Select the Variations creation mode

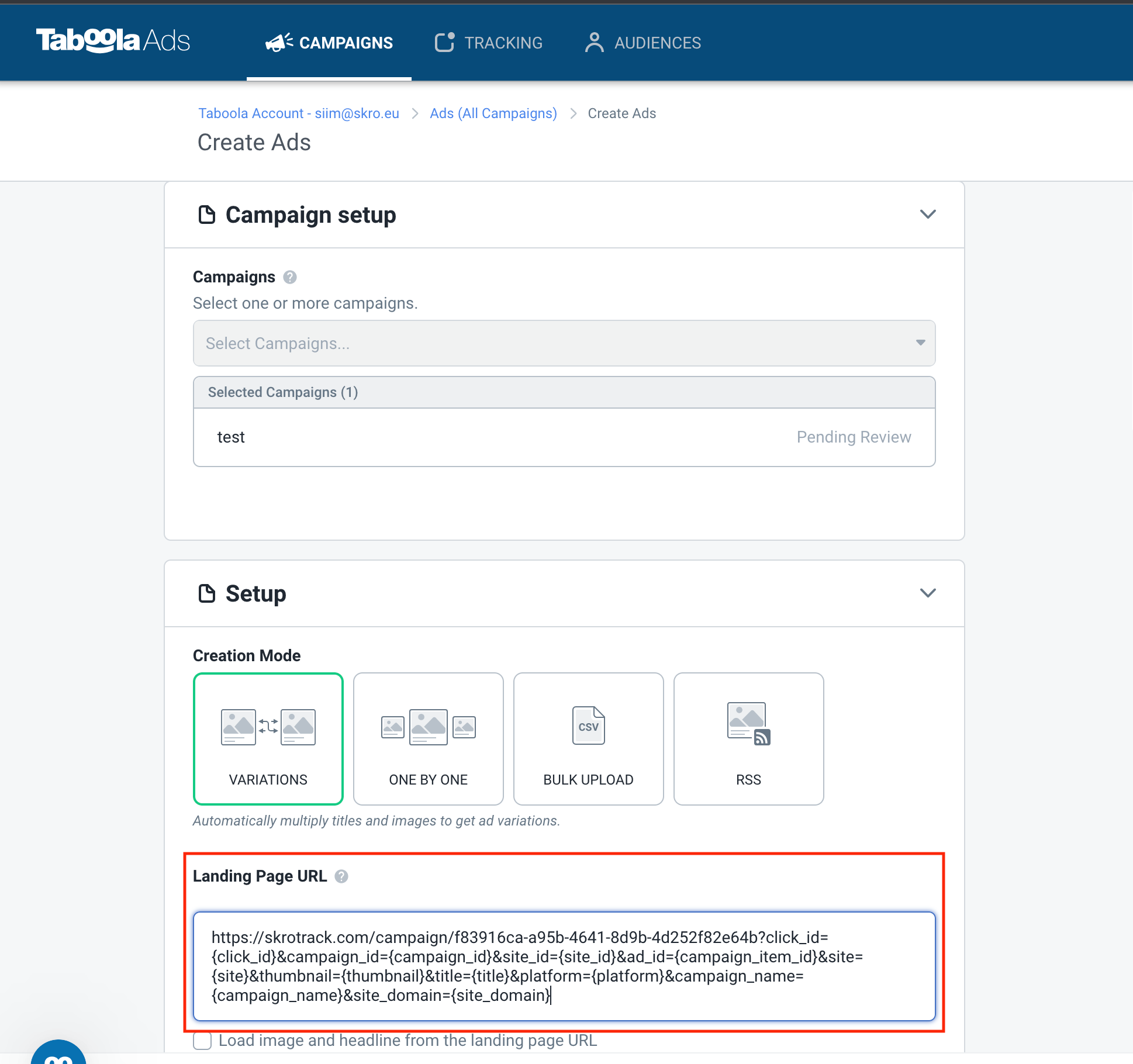tap(268, 739)
